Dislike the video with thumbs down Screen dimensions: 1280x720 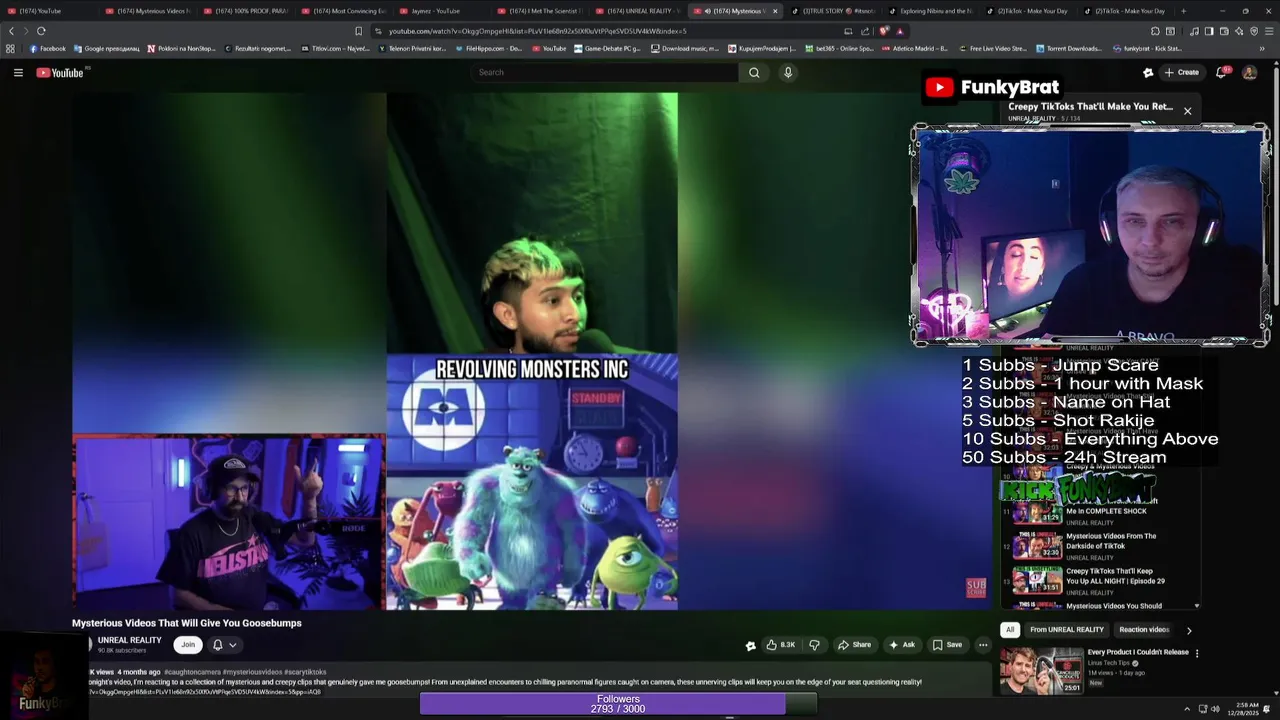tap(814, 645)
